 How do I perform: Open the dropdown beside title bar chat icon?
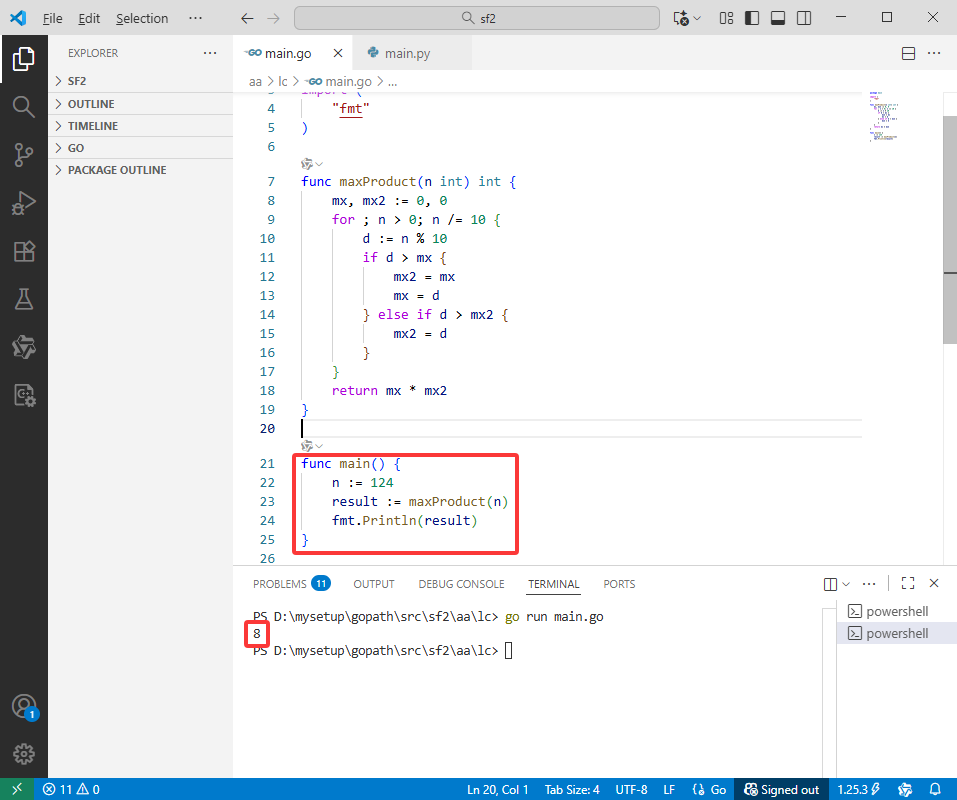pos(697,18)
